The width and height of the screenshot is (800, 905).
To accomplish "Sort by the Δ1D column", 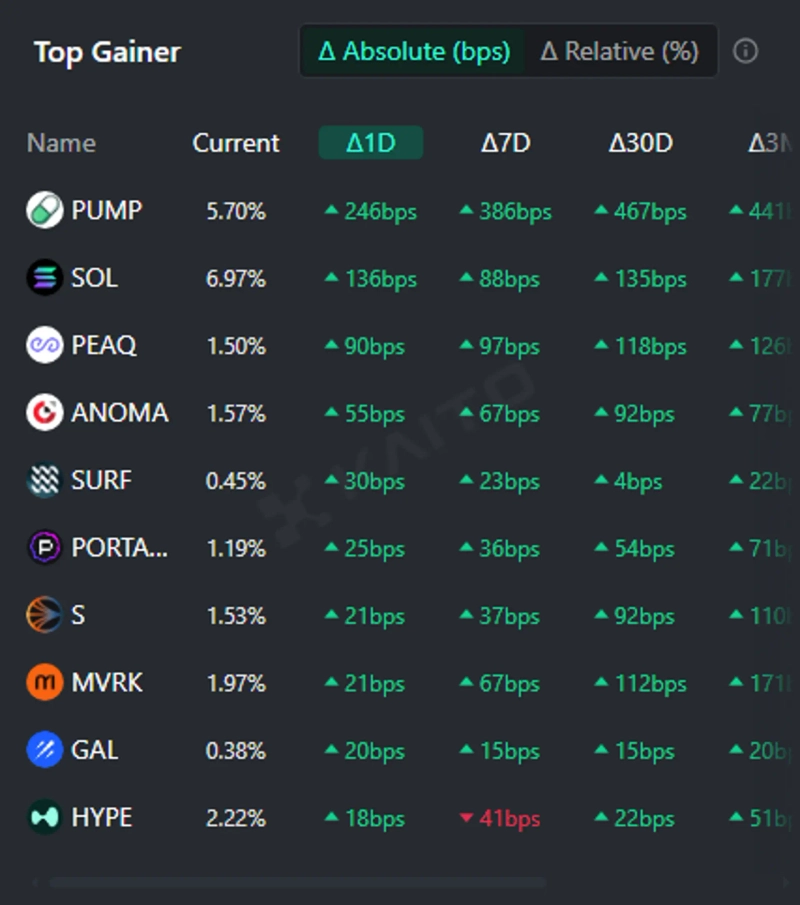I will pyautogui.click(x=371, y=143).
